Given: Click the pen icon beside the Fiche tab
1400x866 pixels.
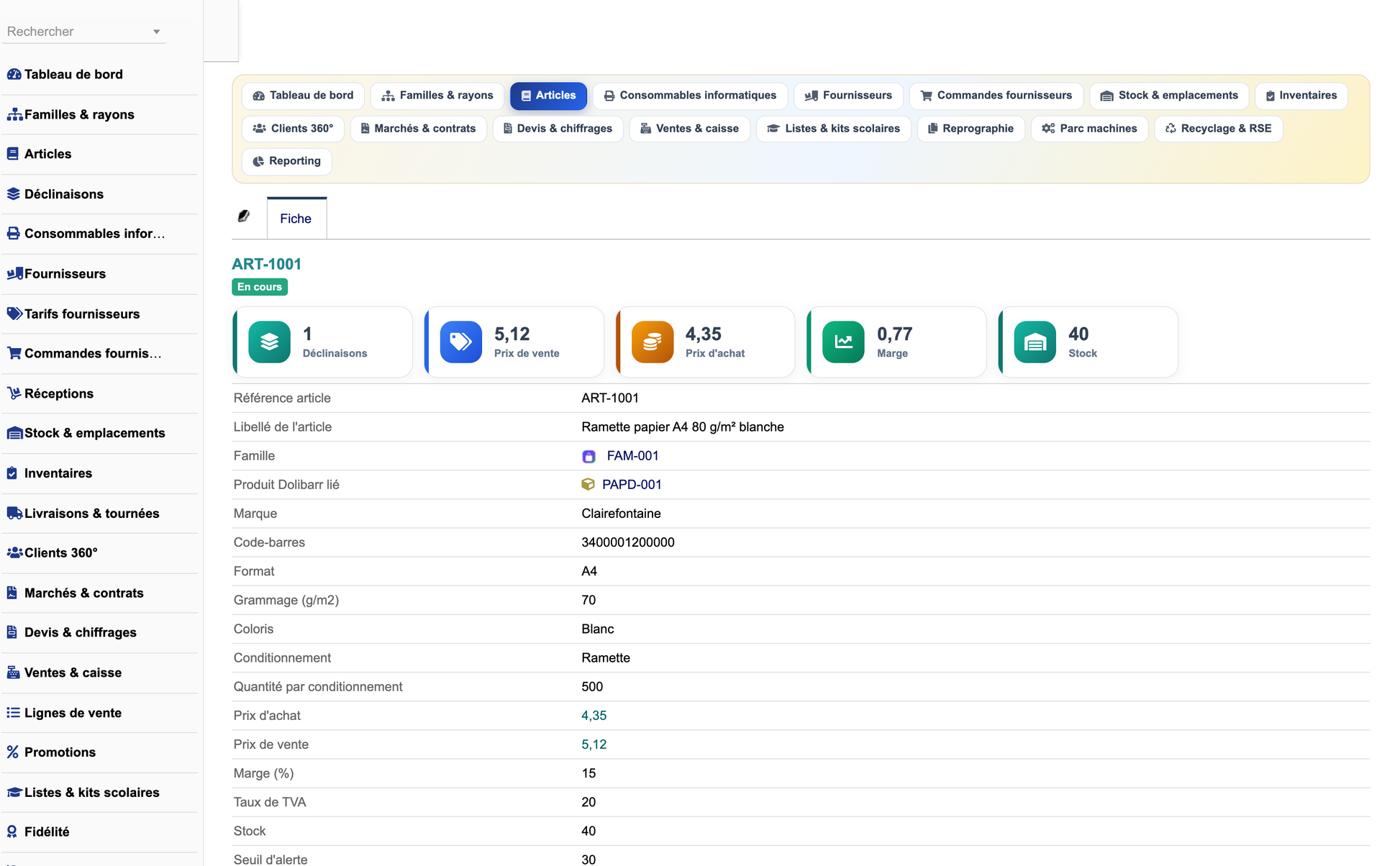Looking at the screenshot, I should pyautogui.click(x=244, y=216).
